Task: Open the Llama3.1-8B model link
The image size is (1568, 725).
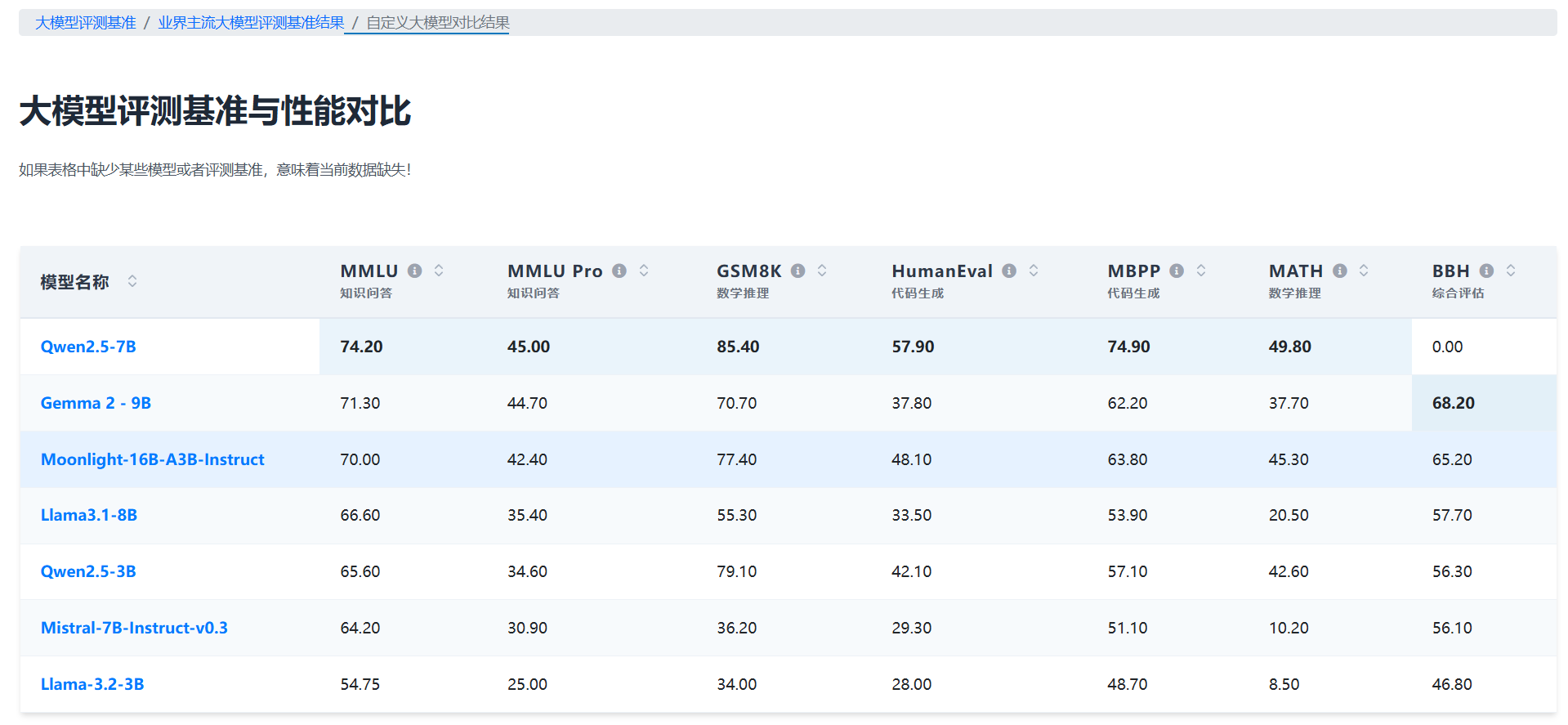Action: click(89, 515)
